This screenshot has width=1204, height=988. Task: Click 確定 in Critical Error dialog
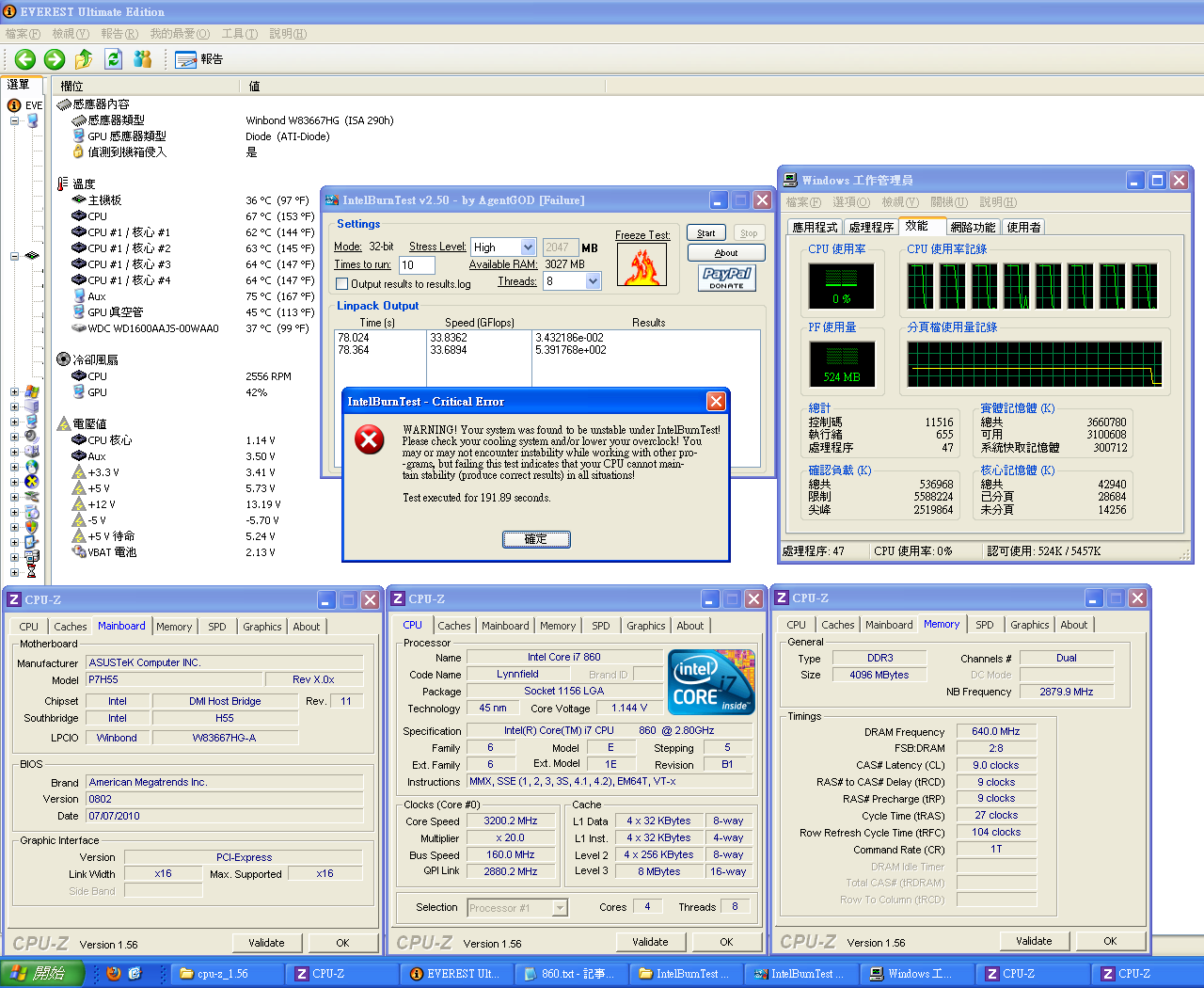pyautogui.click(x=536, y=539)
